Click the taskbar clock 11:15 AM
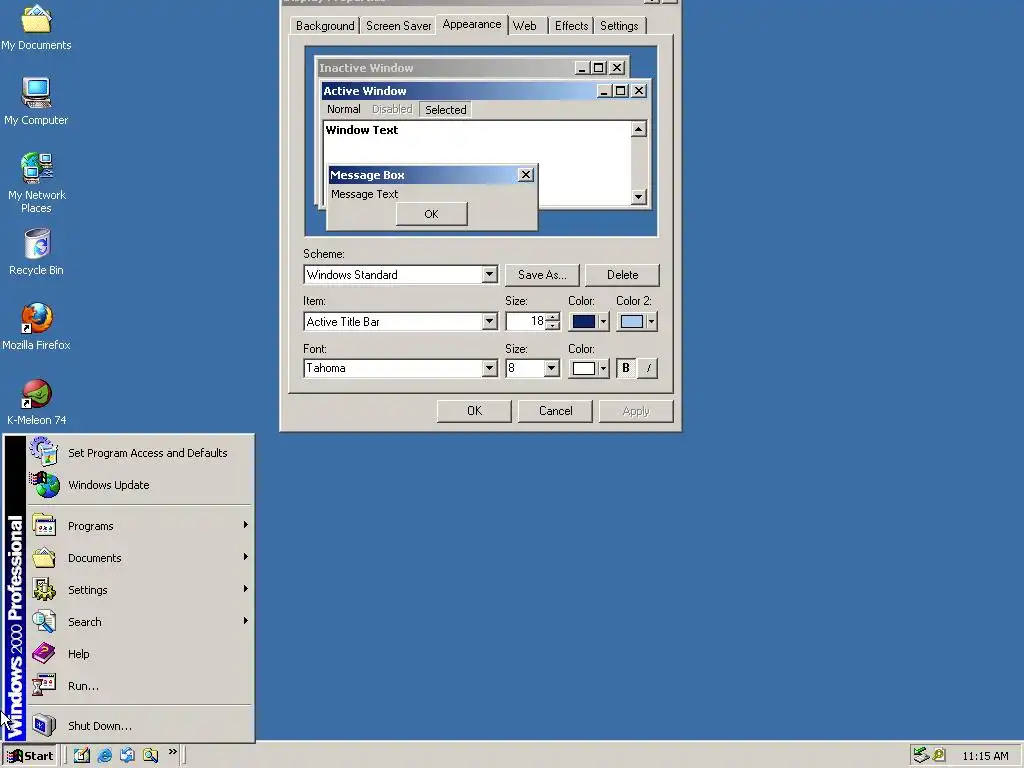 tap(985, 756)
